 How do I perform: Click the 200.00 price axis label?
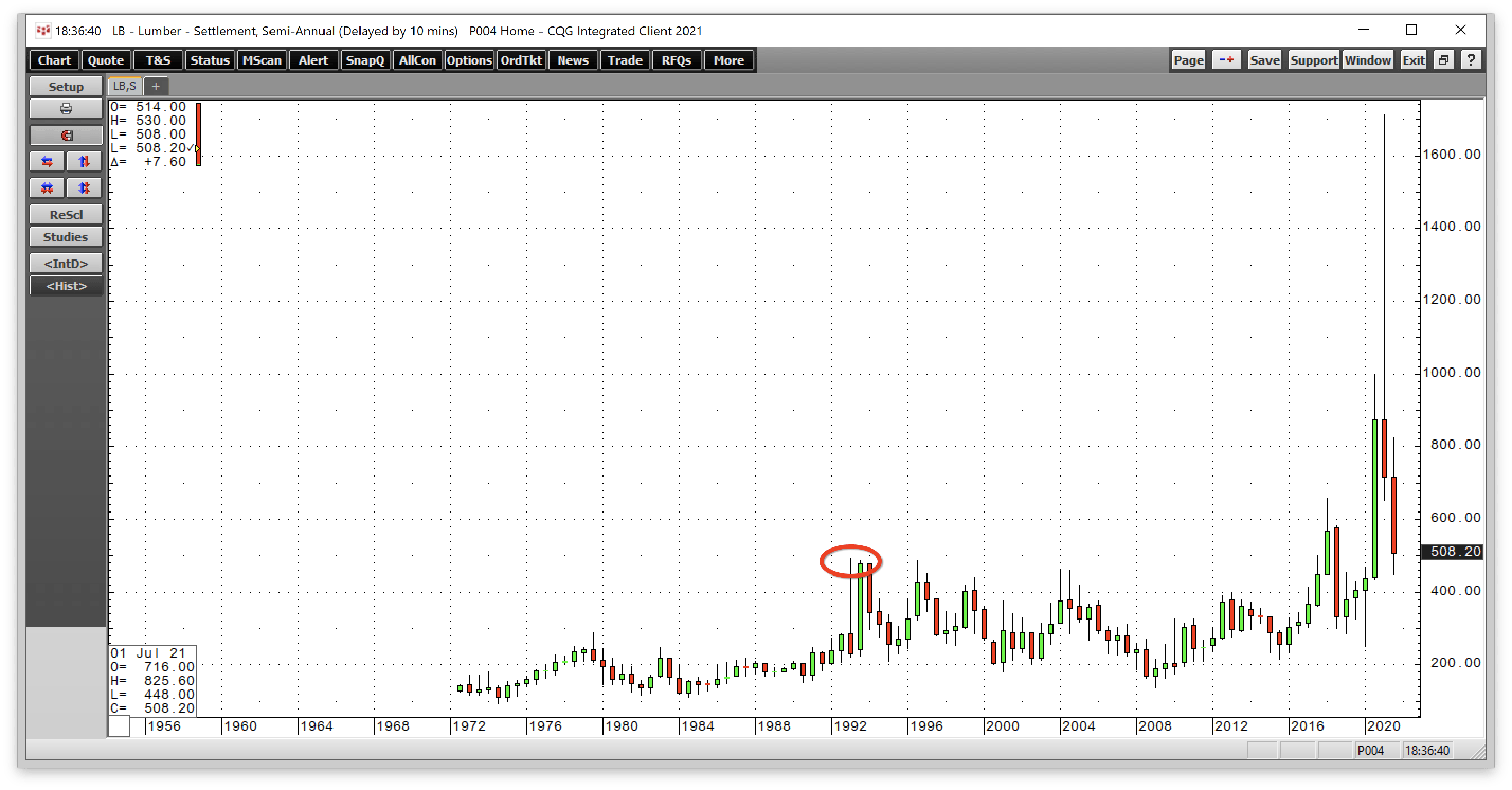1455,662
